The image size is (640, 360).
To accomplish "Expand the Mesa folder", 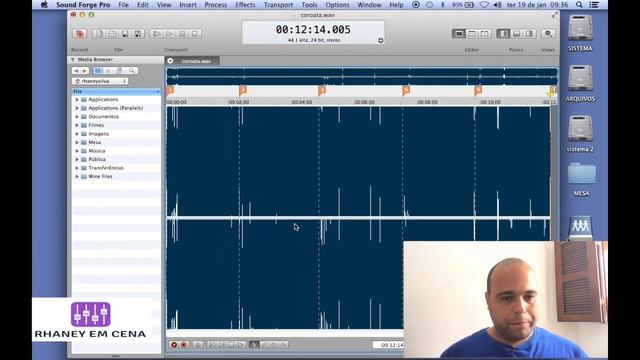I will click(77, 142).
